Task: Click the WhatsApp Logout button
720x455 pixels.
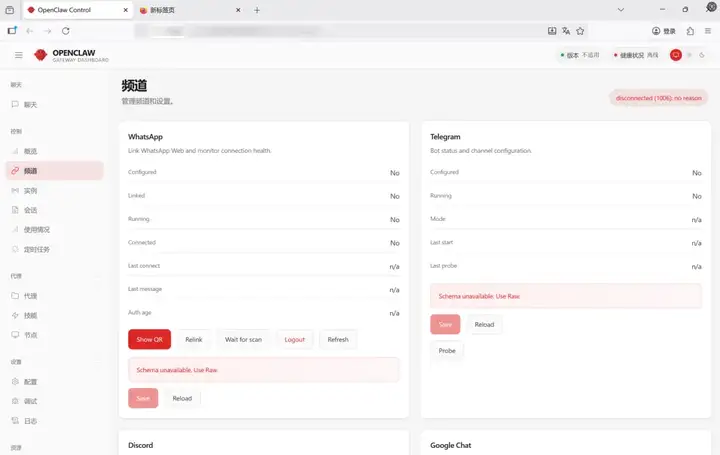Action: pos(294,339)
